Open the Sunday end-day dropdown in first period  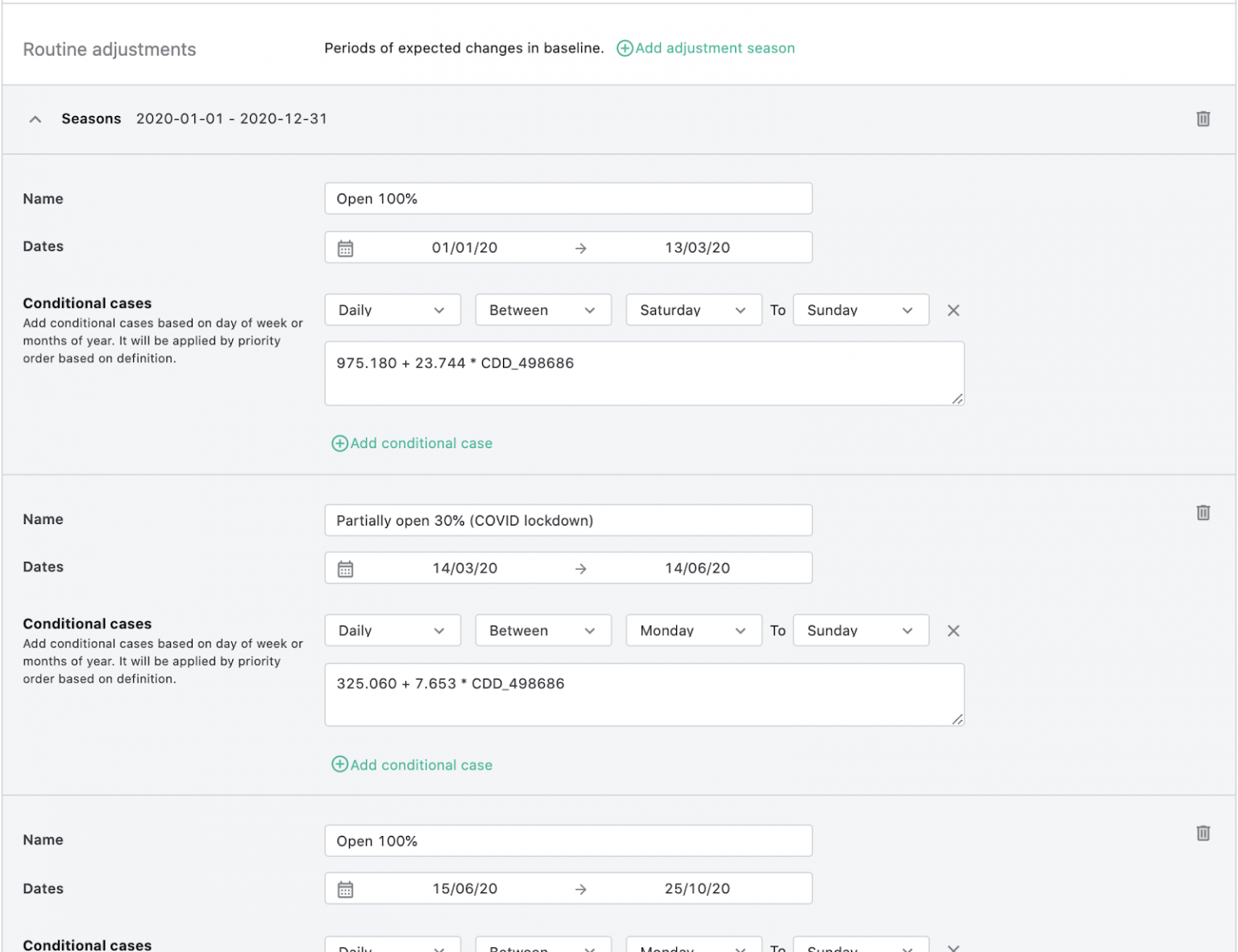coord(861,310)
